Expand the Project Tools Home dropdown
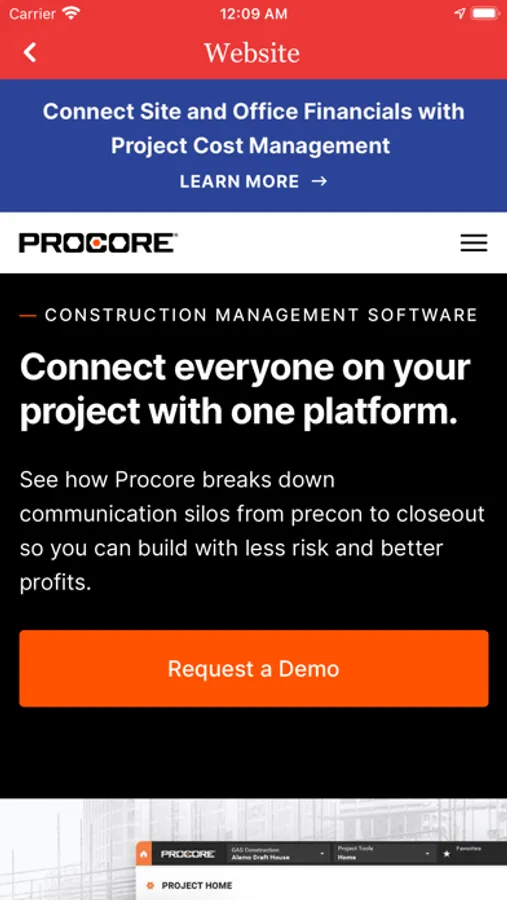The width and height of the screenshot is (507, 900). [385, 854]
